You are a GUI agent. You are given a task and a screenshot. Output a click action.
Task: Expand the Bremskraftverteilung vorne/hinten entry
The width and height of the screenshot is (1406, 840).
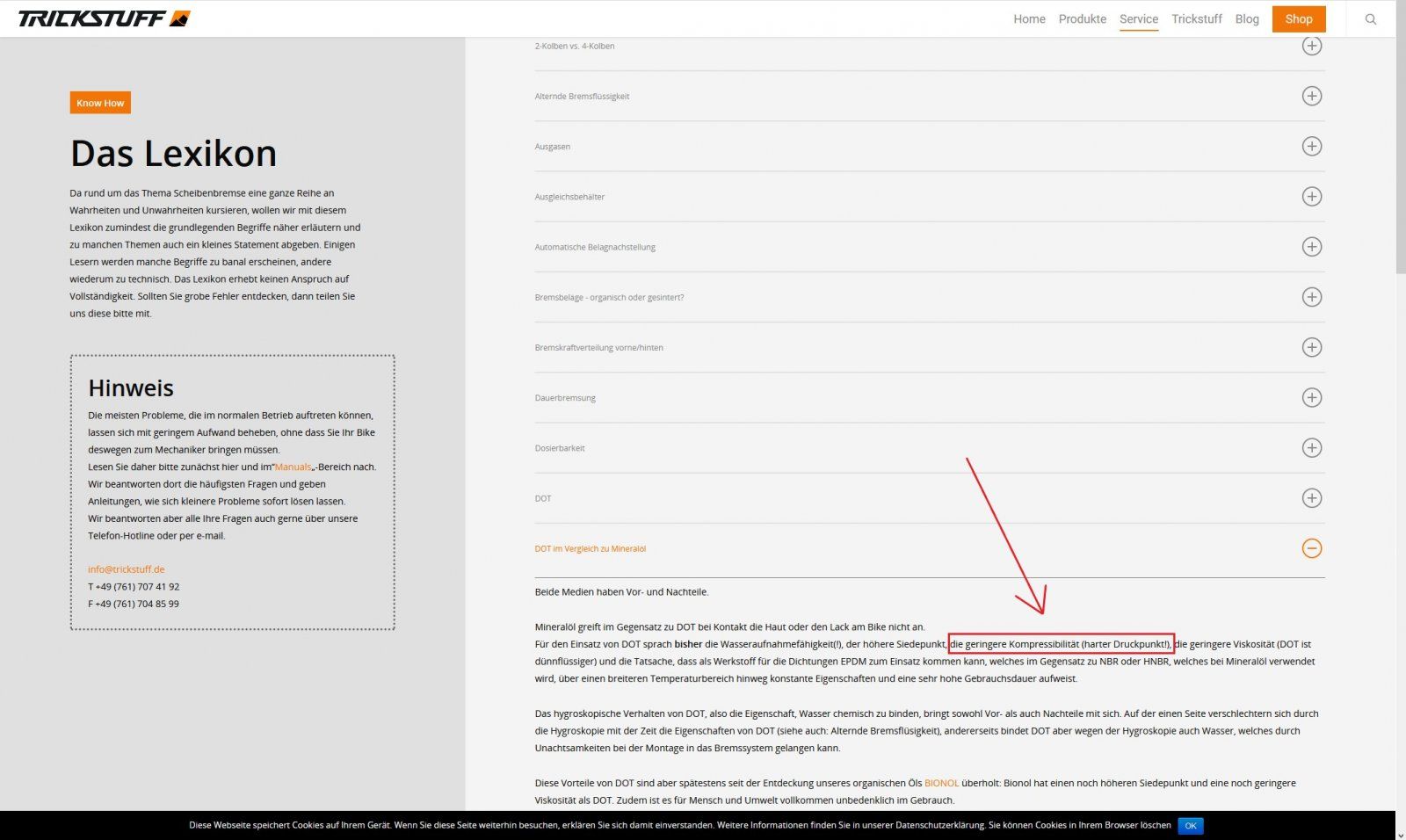(599, 348)
